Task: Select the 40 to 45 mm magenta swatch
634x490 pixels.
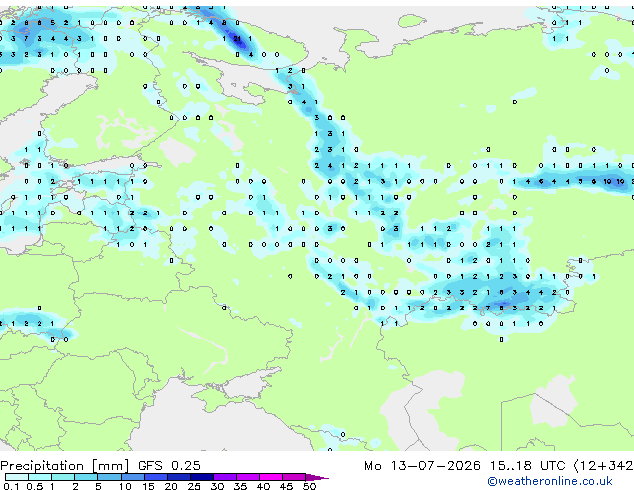Action: [x=271, y=477]
